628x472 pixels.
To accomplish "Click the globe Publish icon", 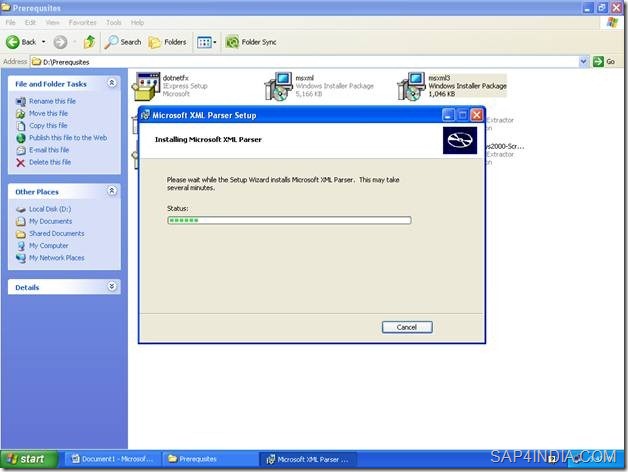I will [x=21, y=138].
